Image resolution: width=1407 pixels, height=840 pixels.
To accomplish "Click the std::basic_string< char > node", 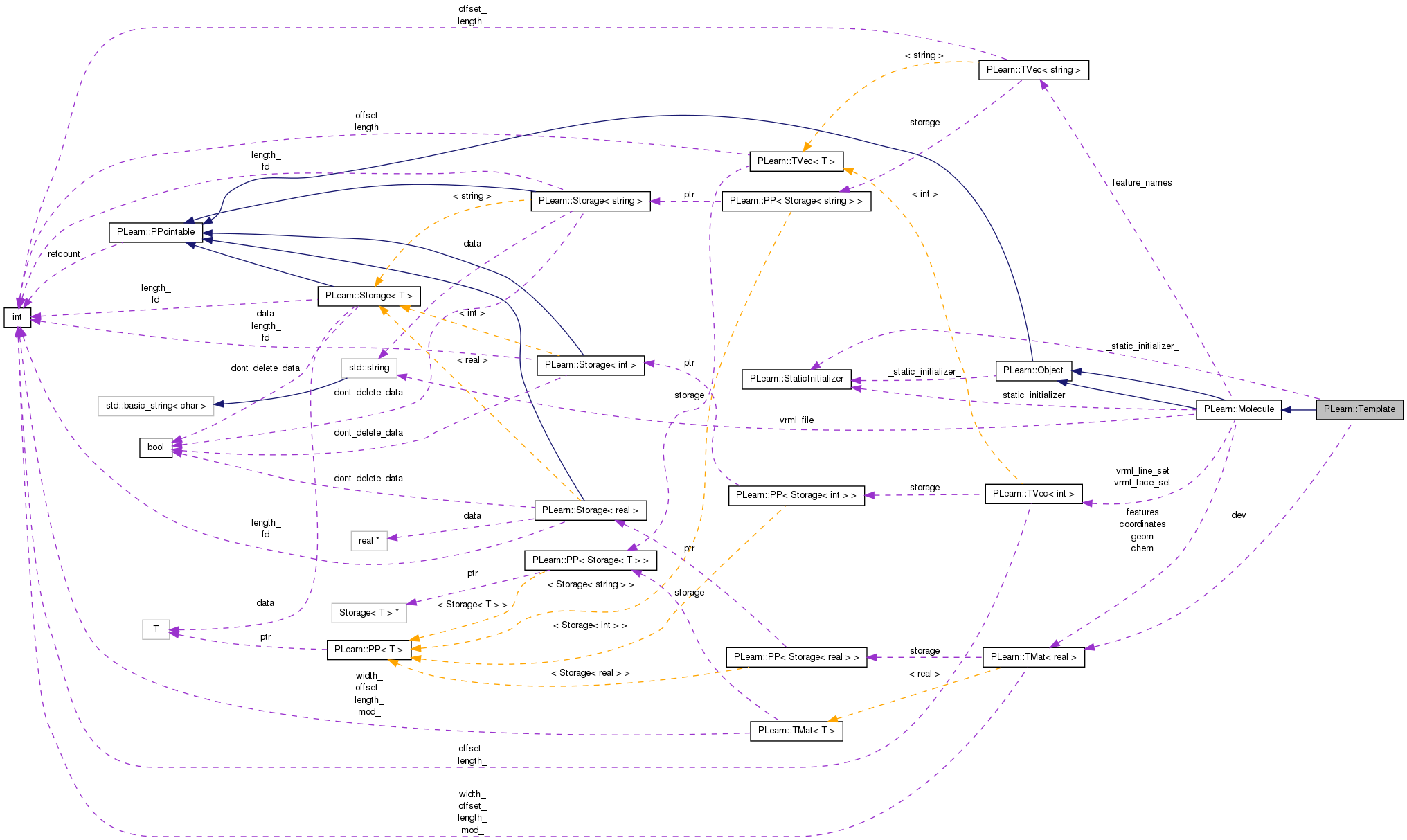I will pyautogui.click(x=156, y=406).
